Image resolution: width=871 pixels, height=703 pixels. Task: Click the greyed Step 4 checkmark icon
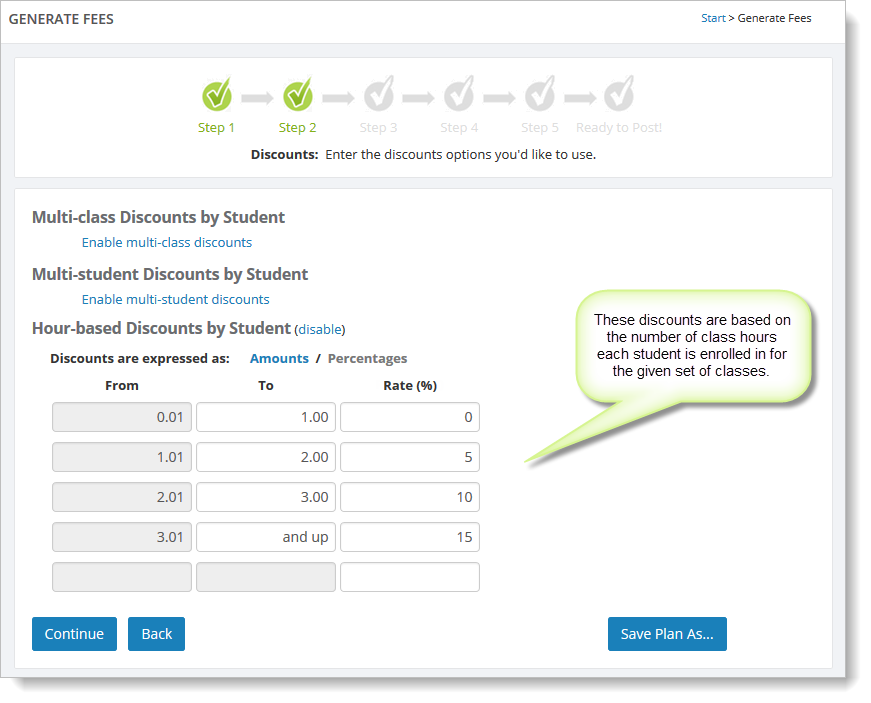pos(459,94)
